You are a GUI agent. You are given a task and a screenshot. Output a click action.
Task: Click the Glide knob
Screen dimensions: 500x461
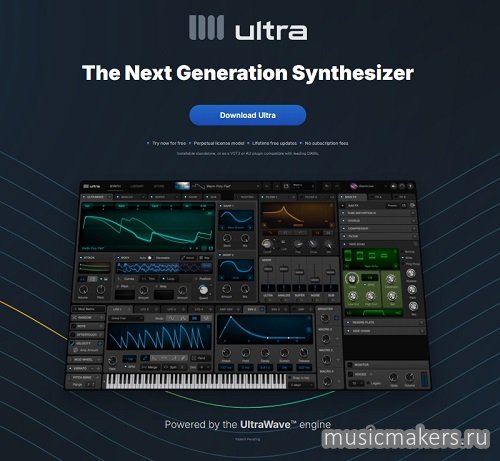point(393,377)
